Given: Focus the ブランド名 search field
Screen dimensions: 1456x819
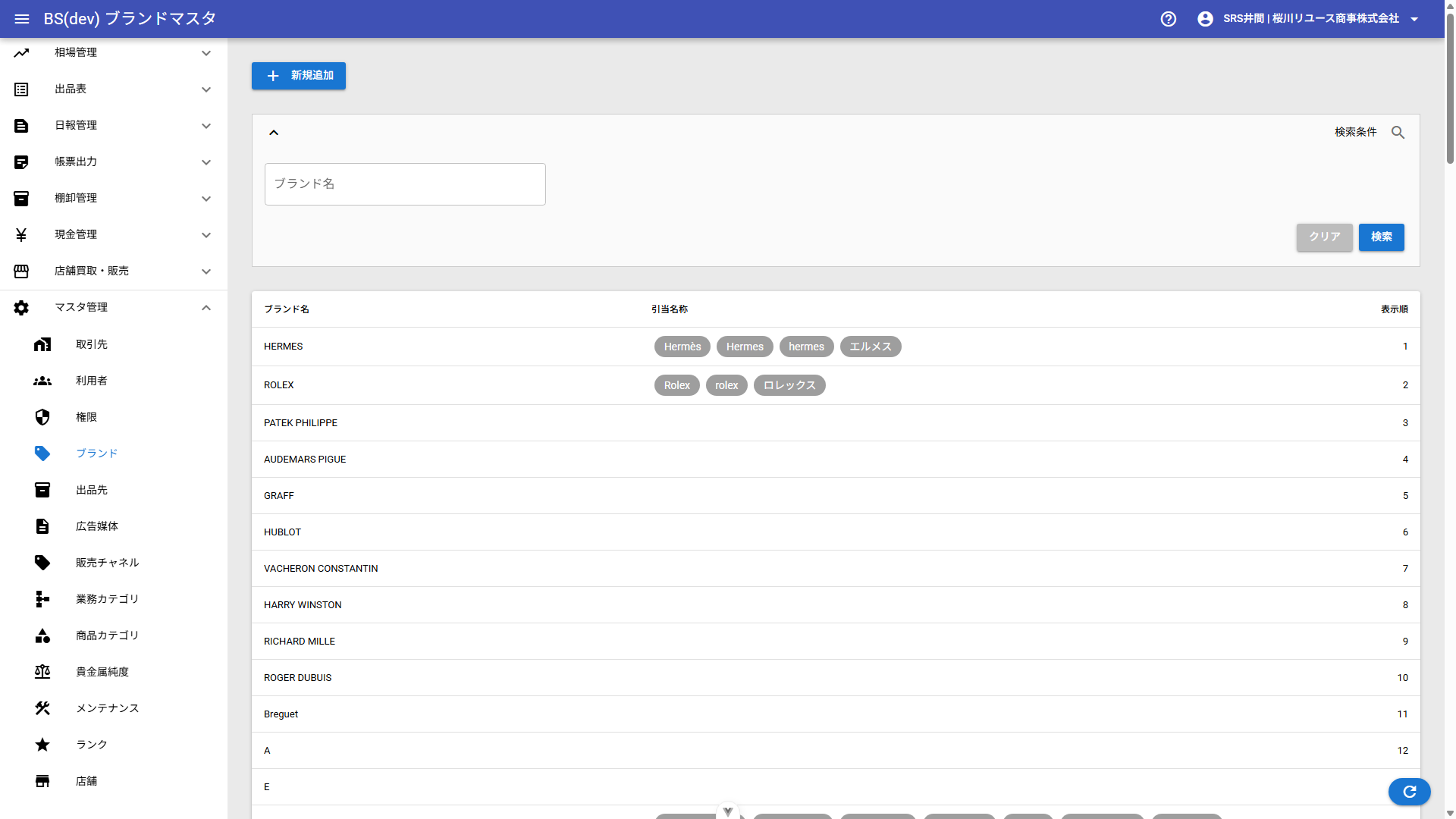Looking at the screenshot, I should [405, 184].
